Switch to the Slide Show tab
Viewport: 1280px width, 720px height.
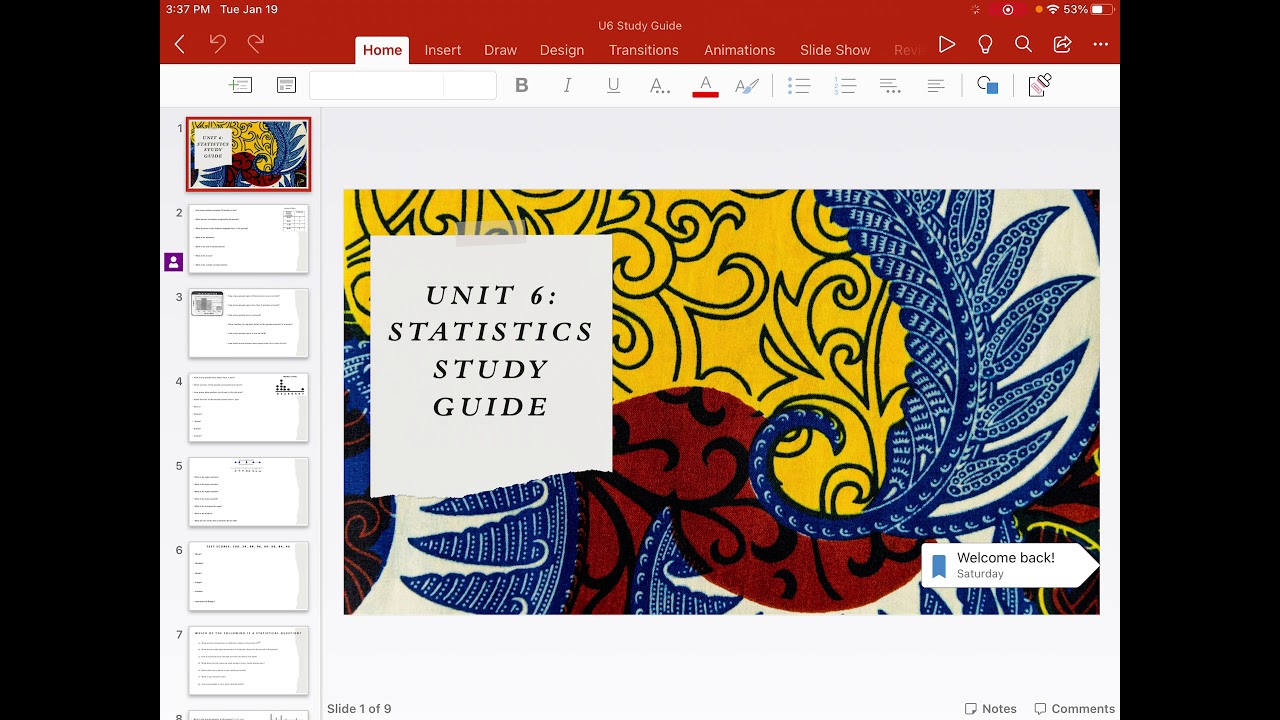click(835, 50)
